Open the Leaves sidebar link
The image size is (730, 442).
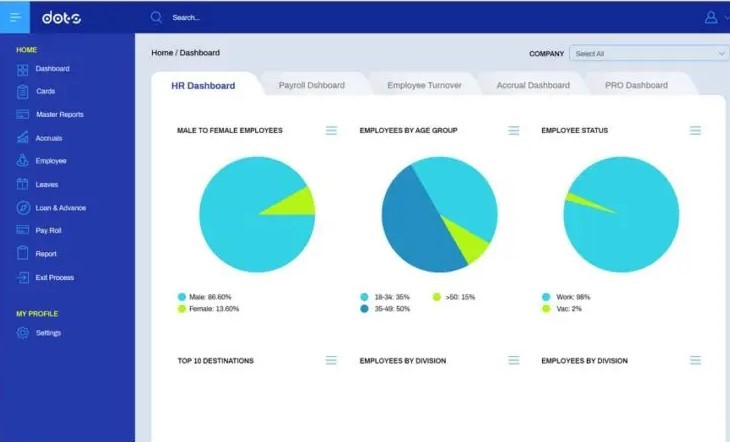coord(47,184)
